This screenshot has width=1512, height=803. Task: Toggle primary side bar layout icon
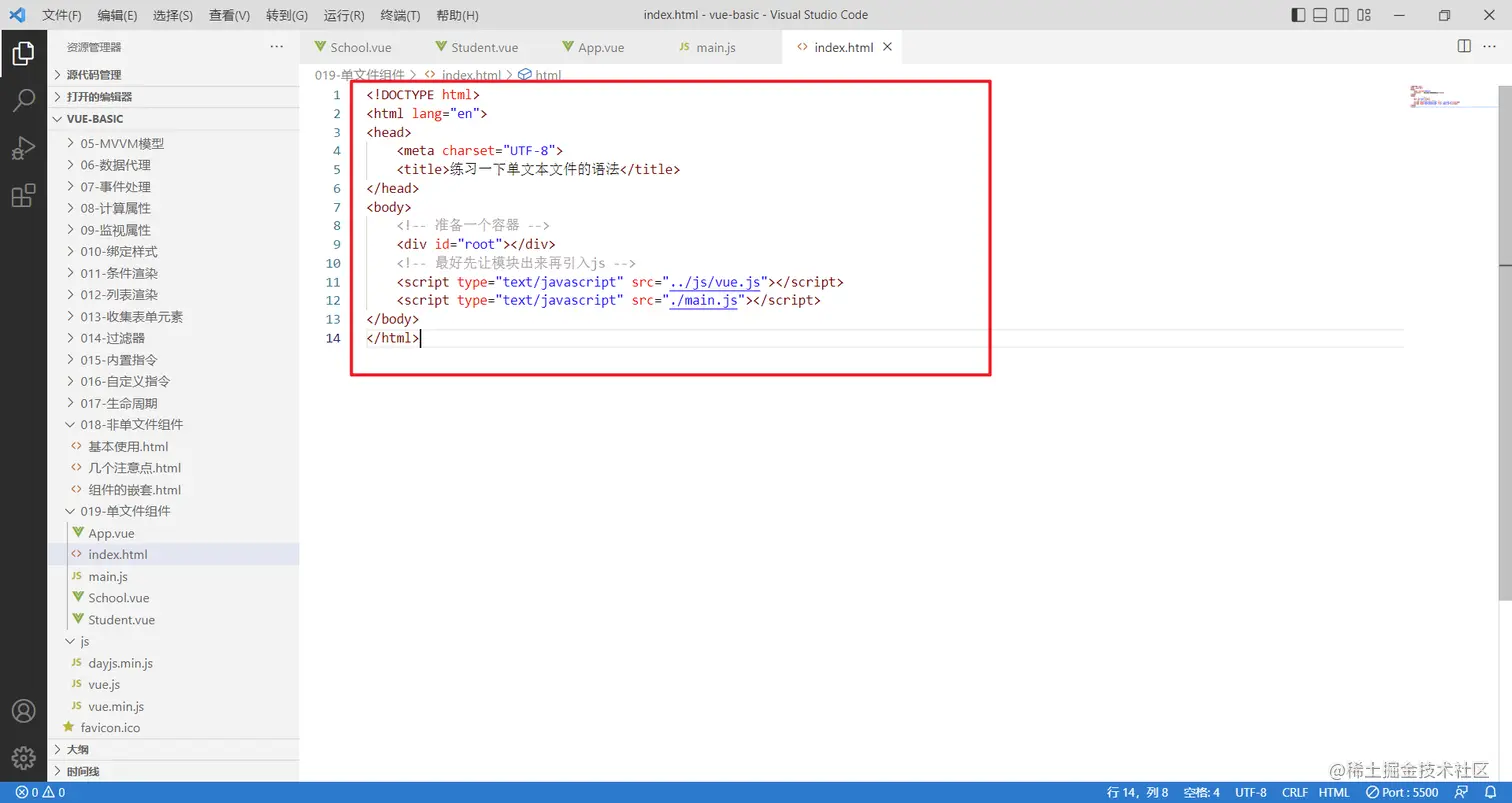coord(1298,15)
